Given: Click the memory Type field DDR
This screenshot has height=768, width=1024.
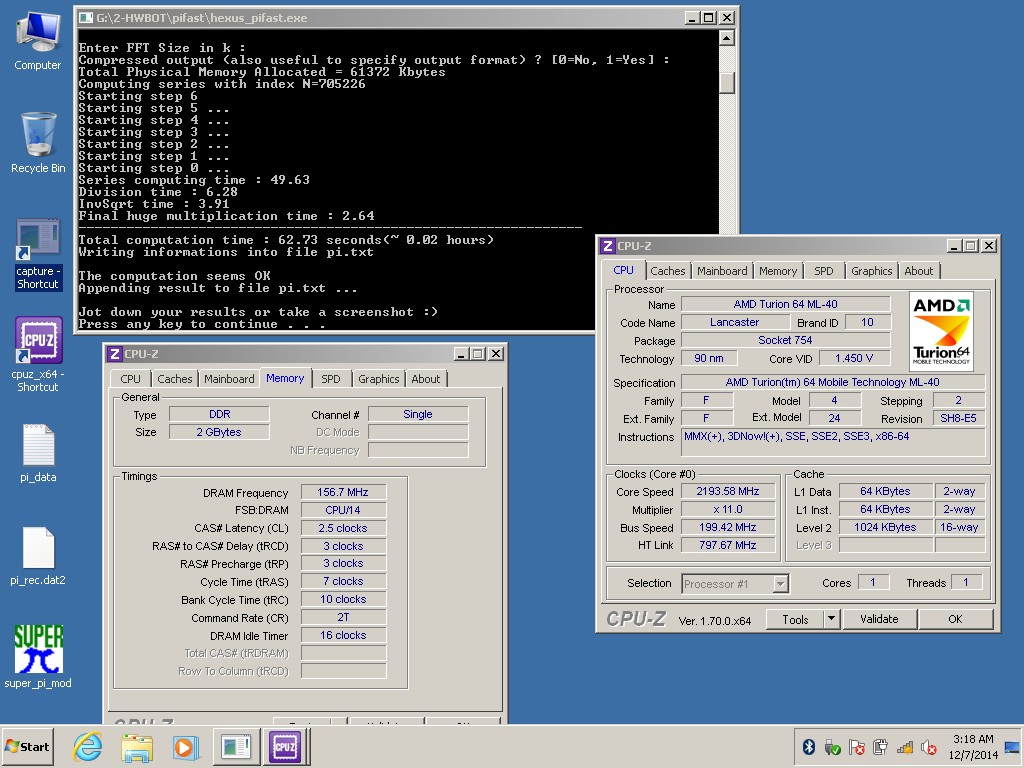Looking at the screenshot, I should pyautogui.click(x=219, y=414).
